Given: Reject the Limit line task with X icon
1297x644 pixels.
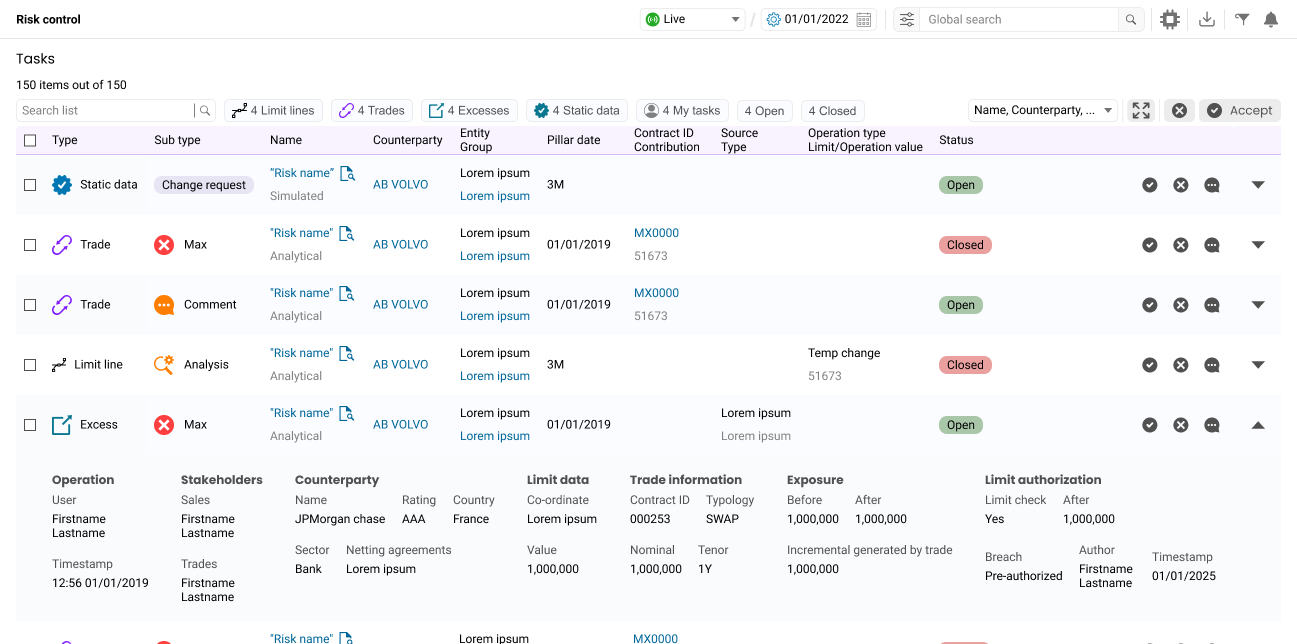Looking at the screenshot, I should [1181, 365].
